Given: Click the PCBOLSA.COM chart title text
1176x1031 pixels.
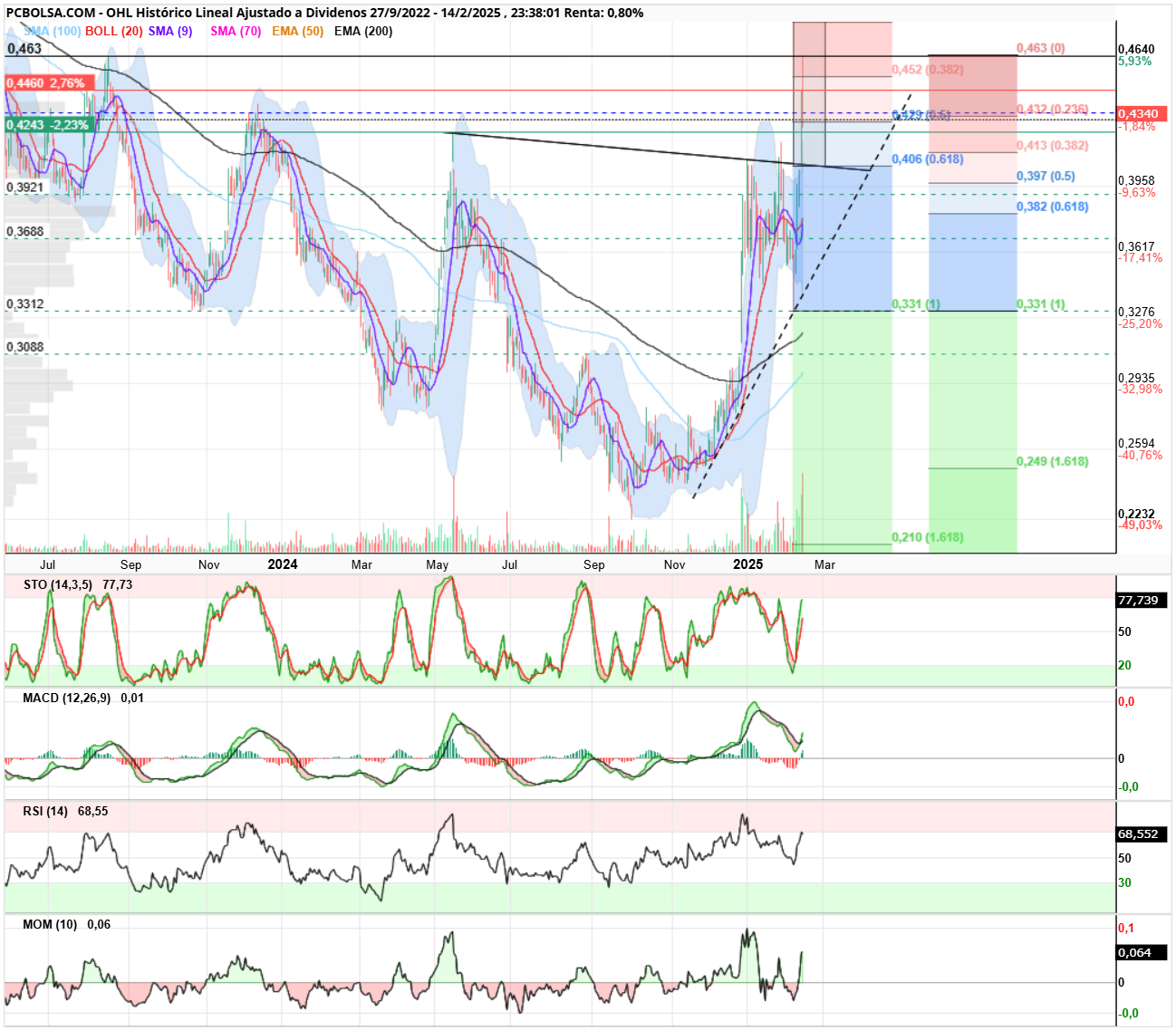Looking at the screenshot, I should coord(324,13).
